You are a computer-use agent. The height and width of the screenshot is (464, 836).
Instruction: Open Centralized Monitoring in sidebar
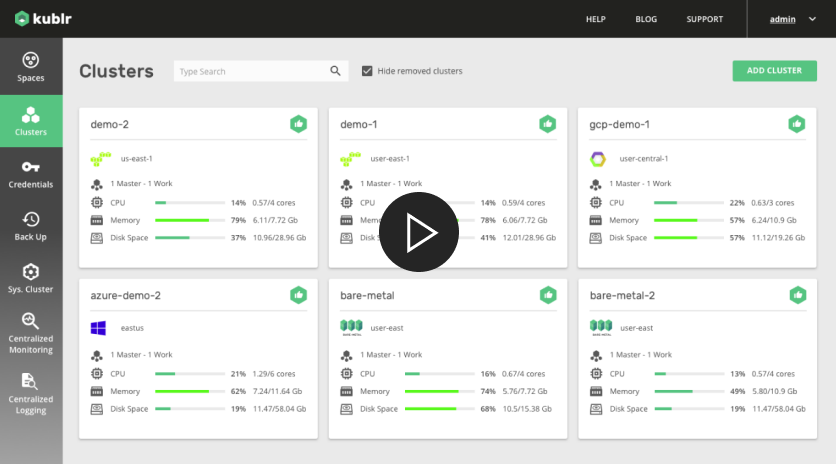point(31,334)
